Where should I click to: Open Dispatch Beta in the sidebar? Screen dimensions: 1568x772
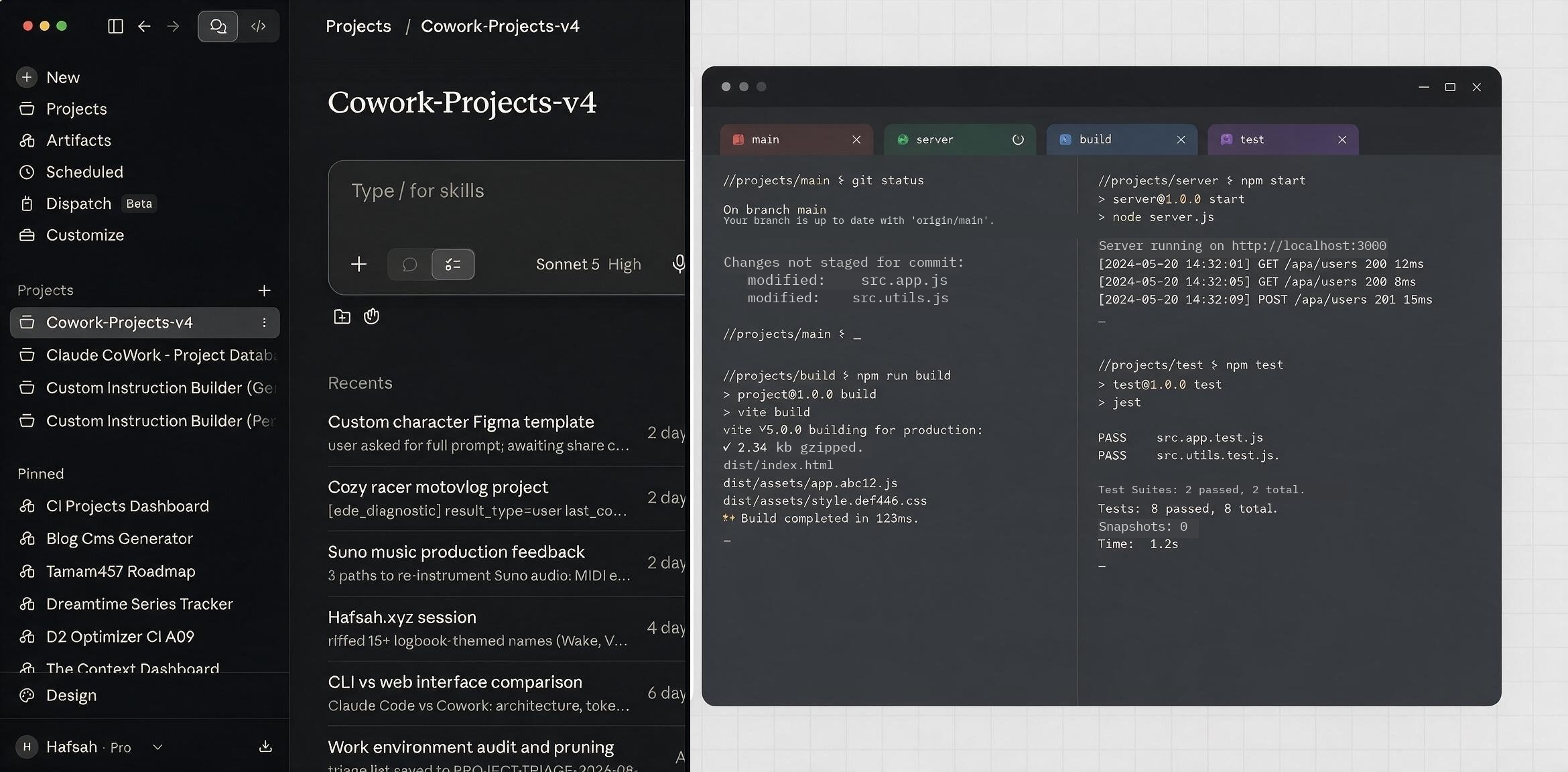click(87, 203)
